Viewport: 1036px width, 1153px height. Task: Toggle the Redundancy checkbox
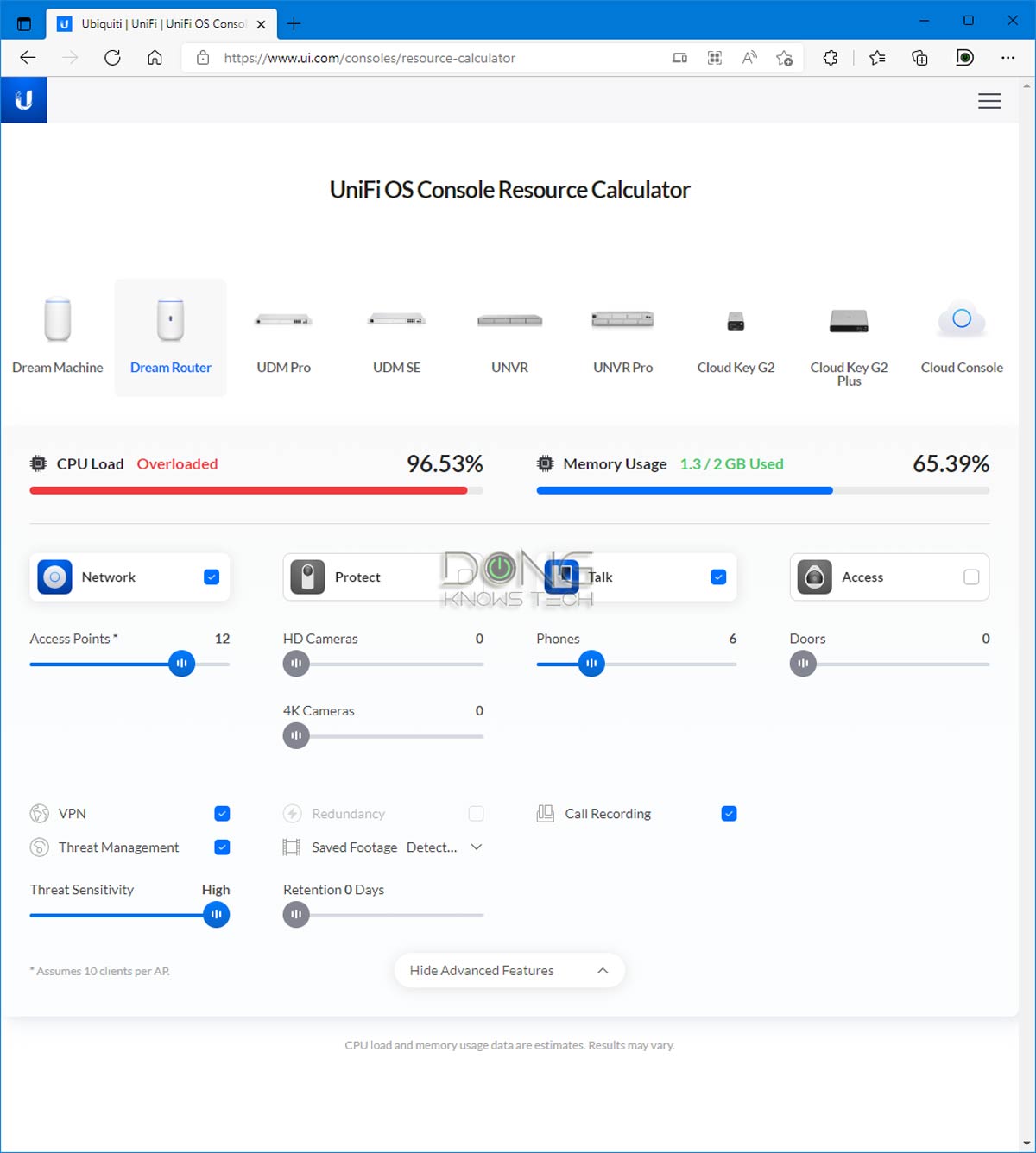(476, 814)
